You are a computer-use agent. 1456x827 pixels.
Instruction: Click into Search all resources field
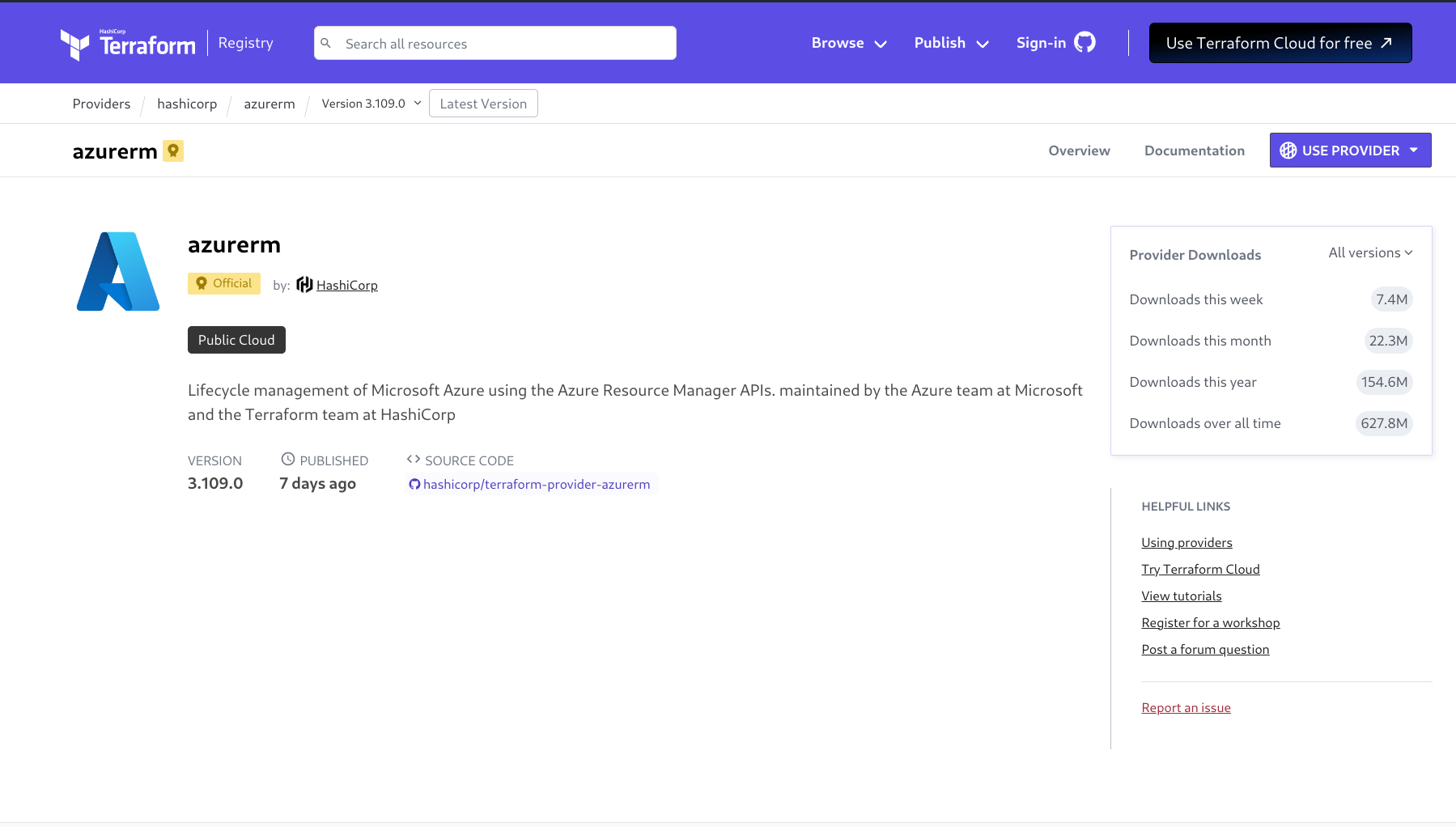pos(495,43)
